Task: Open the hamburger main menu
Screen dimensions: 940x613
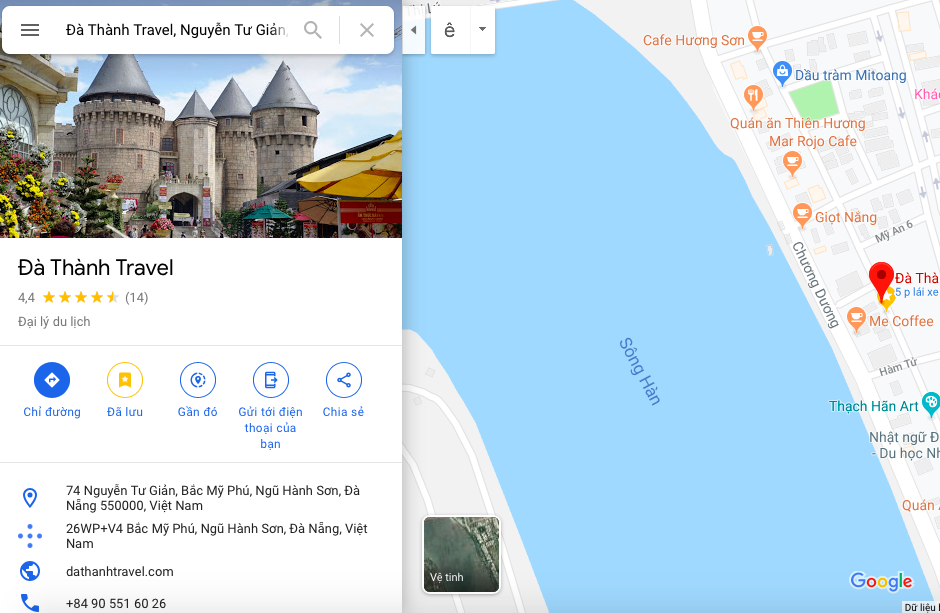Action: pos(30,30)
